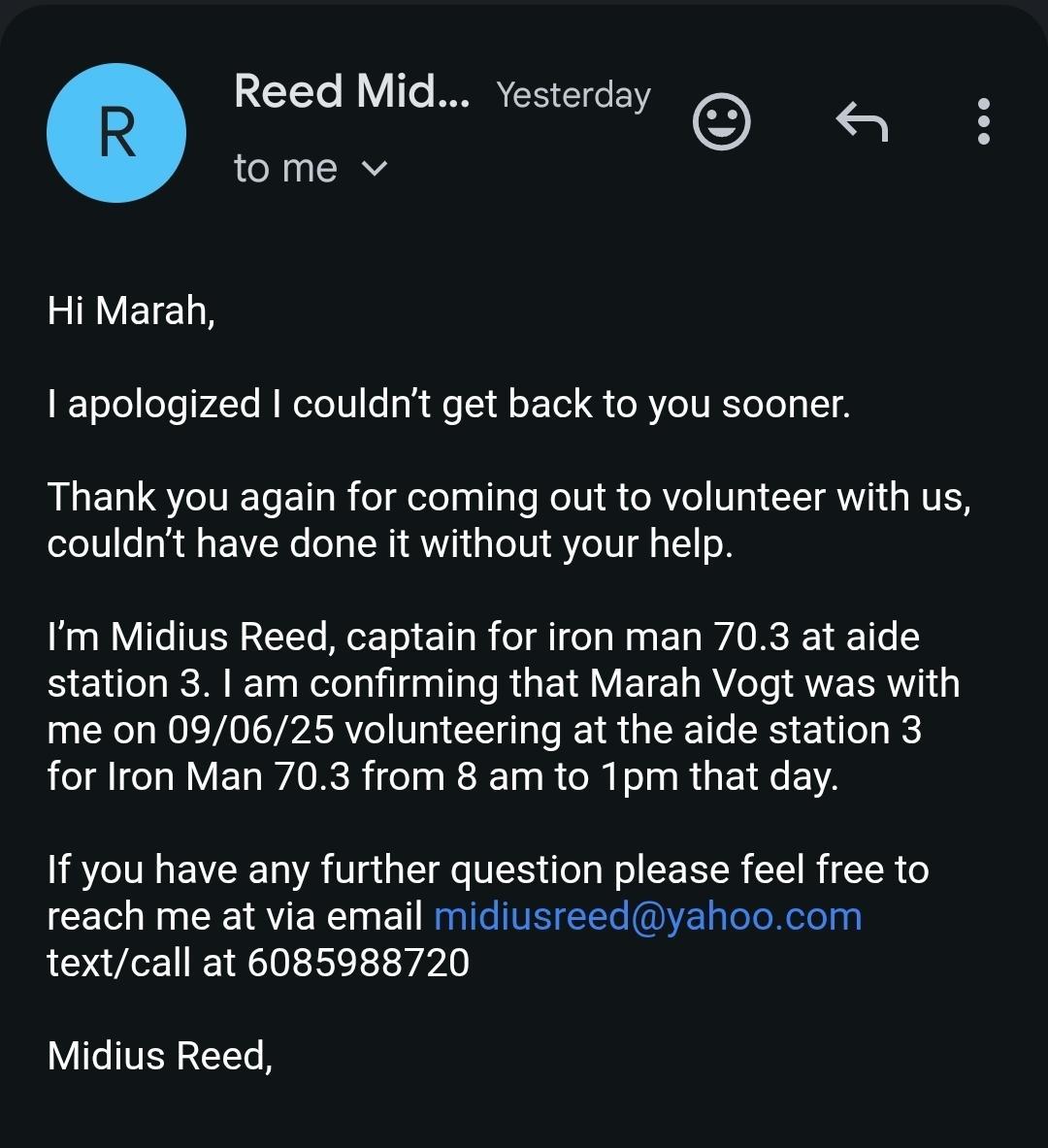This screenshot has height=1148, width=1048.
Task: Open the three-dot more options menu
Action: (x=984, y=121)
